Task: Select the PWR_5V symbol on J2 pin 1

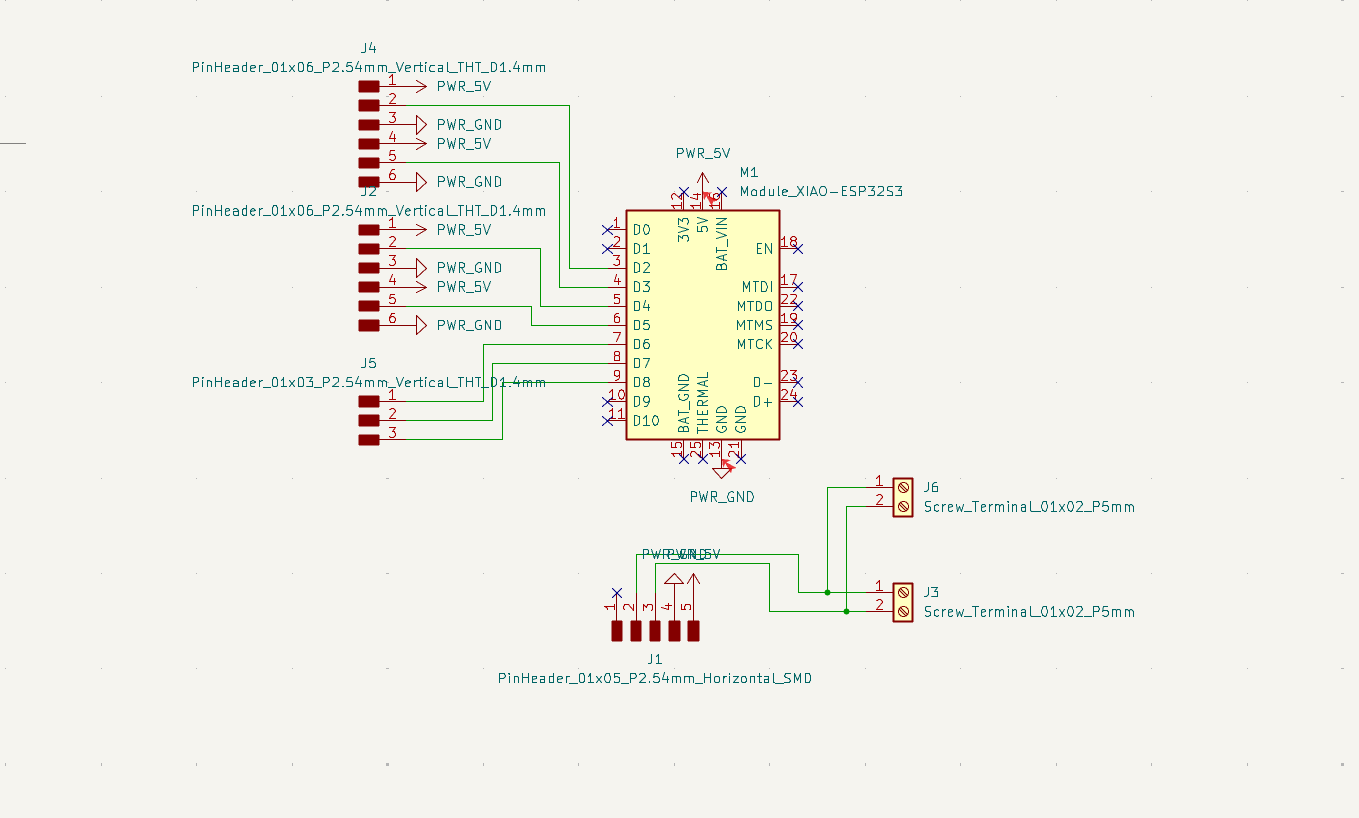Action: point(419,229)
